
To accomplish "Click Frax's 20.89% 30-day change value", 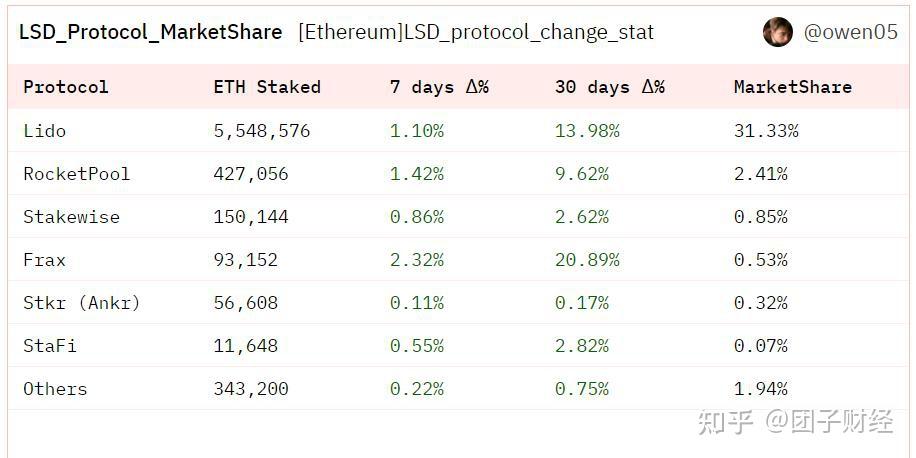I will (587, 260).
